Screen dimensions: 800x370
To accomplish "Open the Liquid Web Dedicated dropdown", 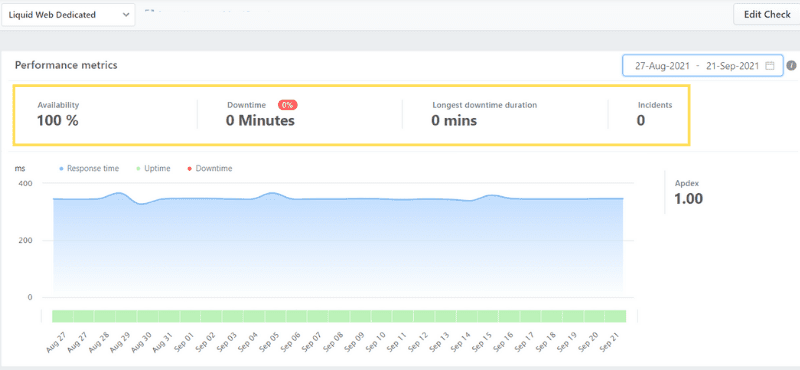I will coord(68,15).
